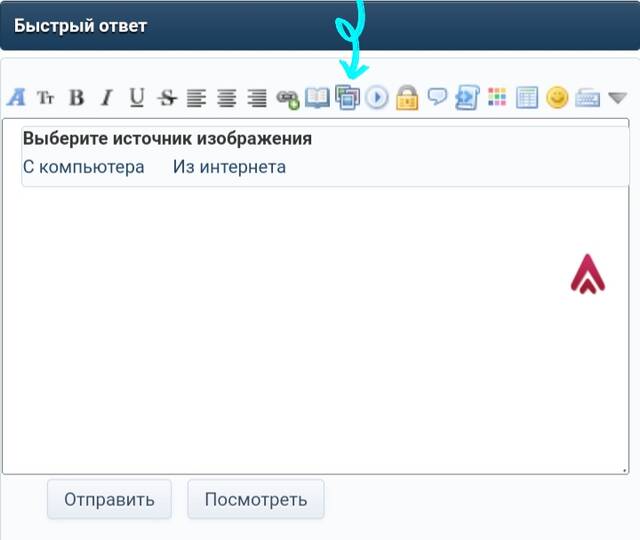The image size is (640, 540).
Task: Insert a table
Action: (x=527, y=98)
